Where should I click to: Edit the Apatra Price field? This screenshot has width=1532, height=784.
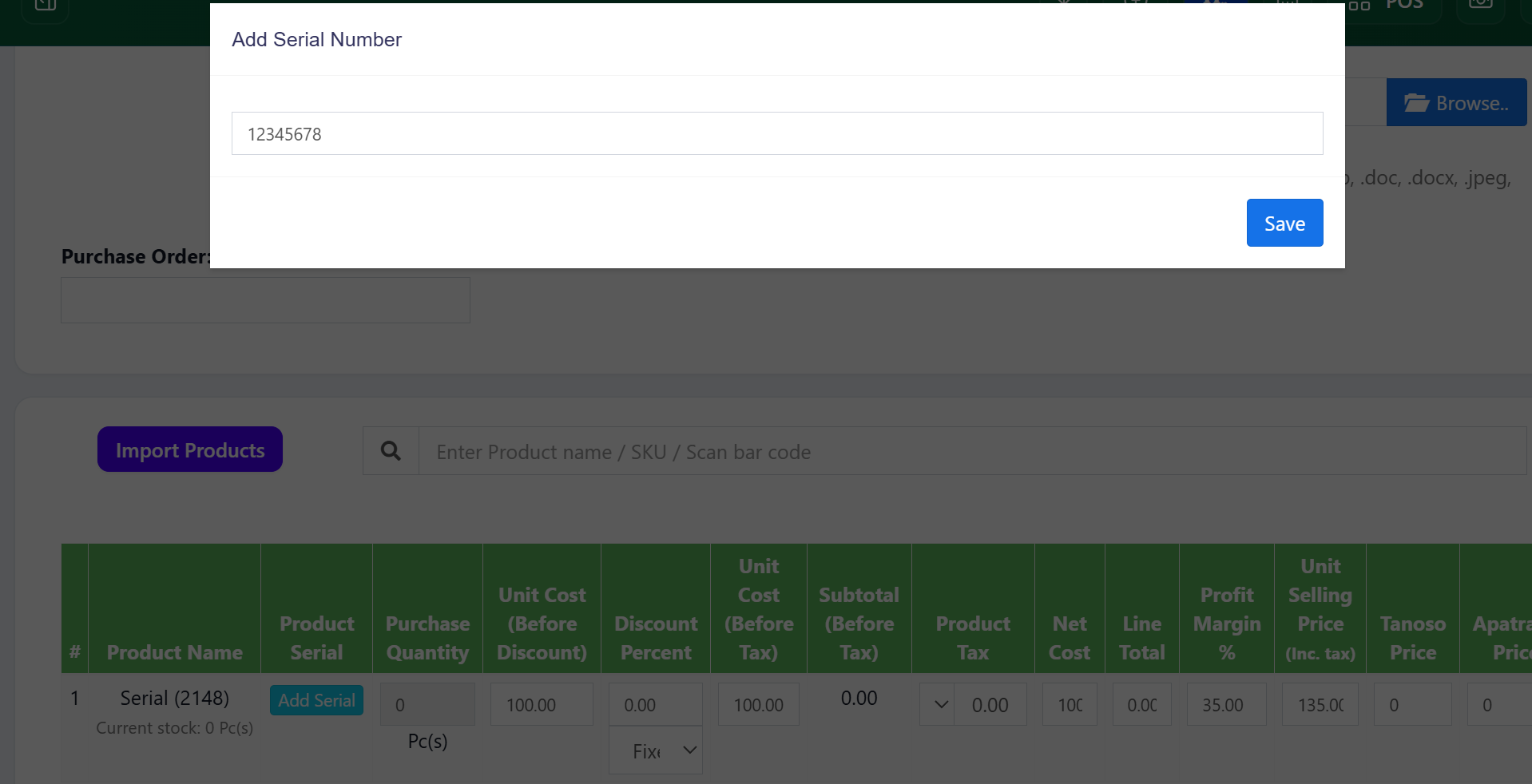1499,704
